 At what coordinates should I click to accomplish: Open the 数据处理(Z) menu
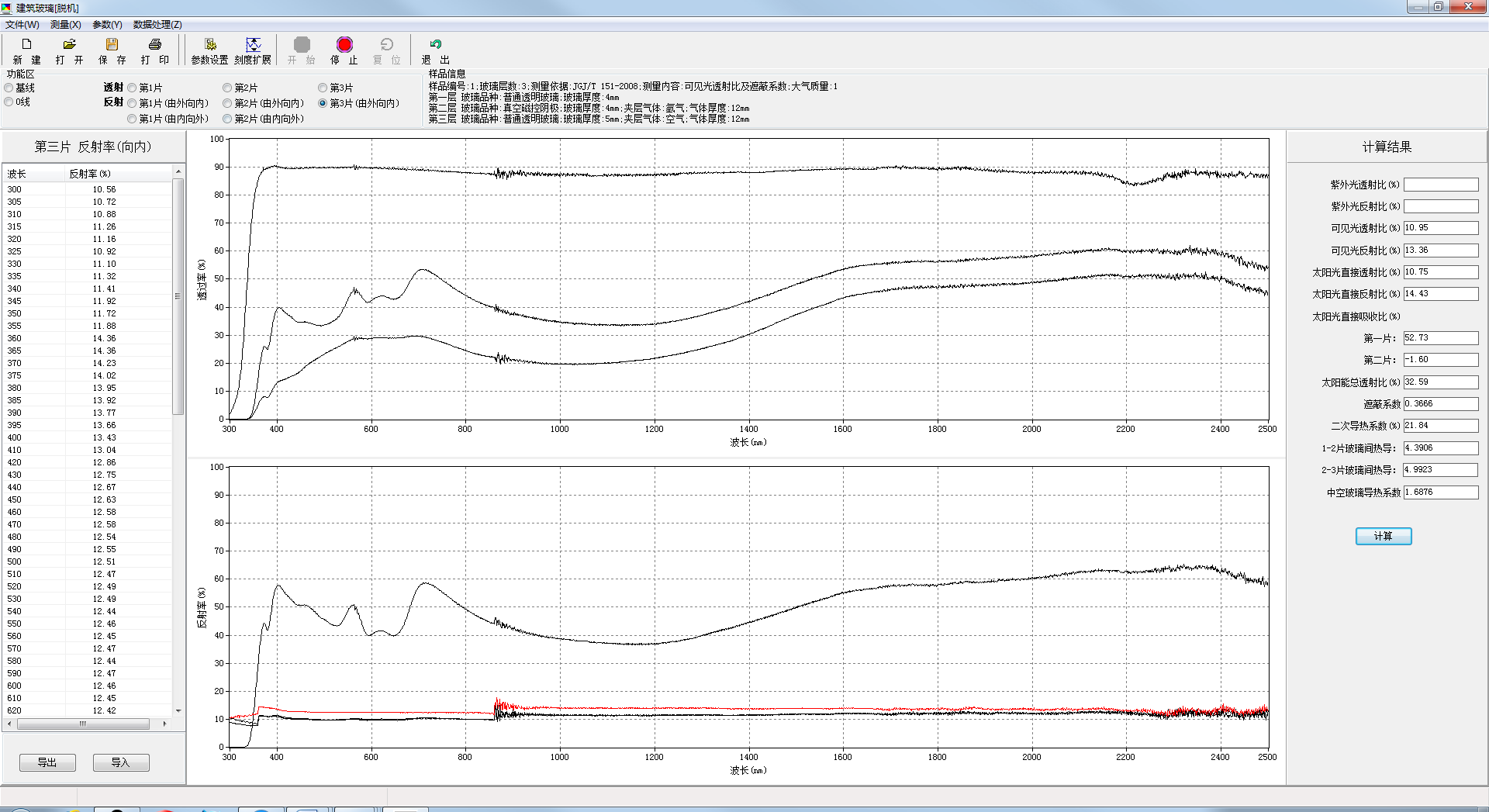(157, 25)
